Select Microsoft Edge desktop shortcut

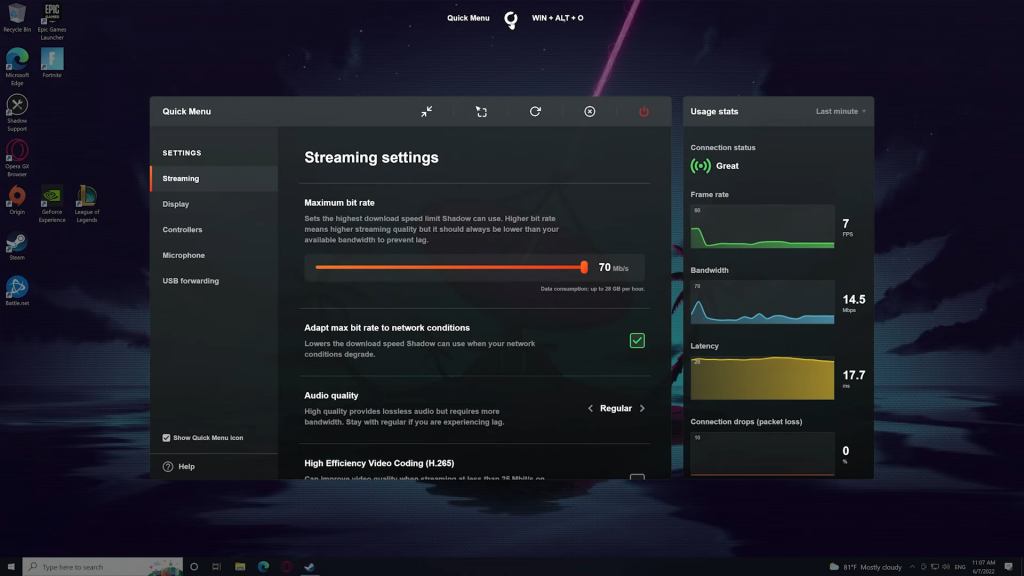[x=17, y=67]
